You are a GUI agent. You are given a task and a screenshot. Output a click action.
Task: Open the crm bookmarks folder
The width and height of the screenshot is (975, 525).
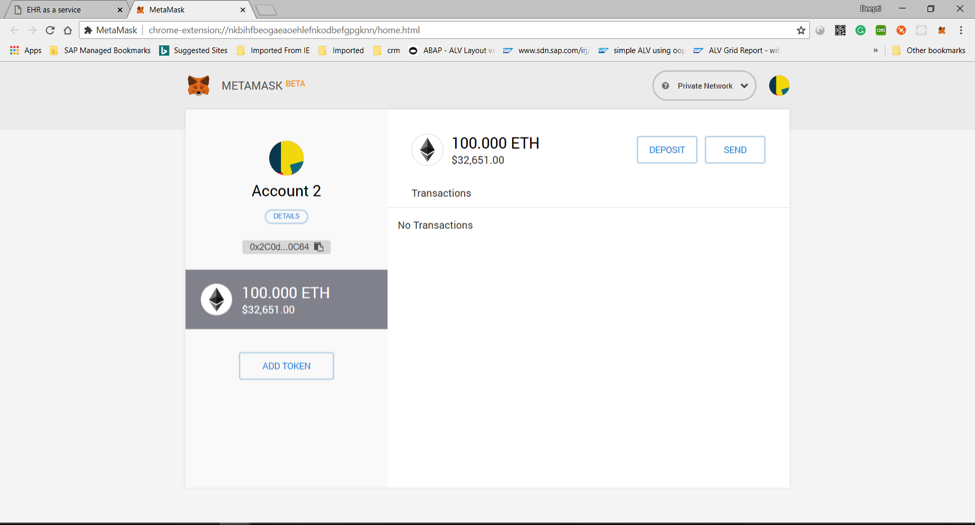coord(387,50)
